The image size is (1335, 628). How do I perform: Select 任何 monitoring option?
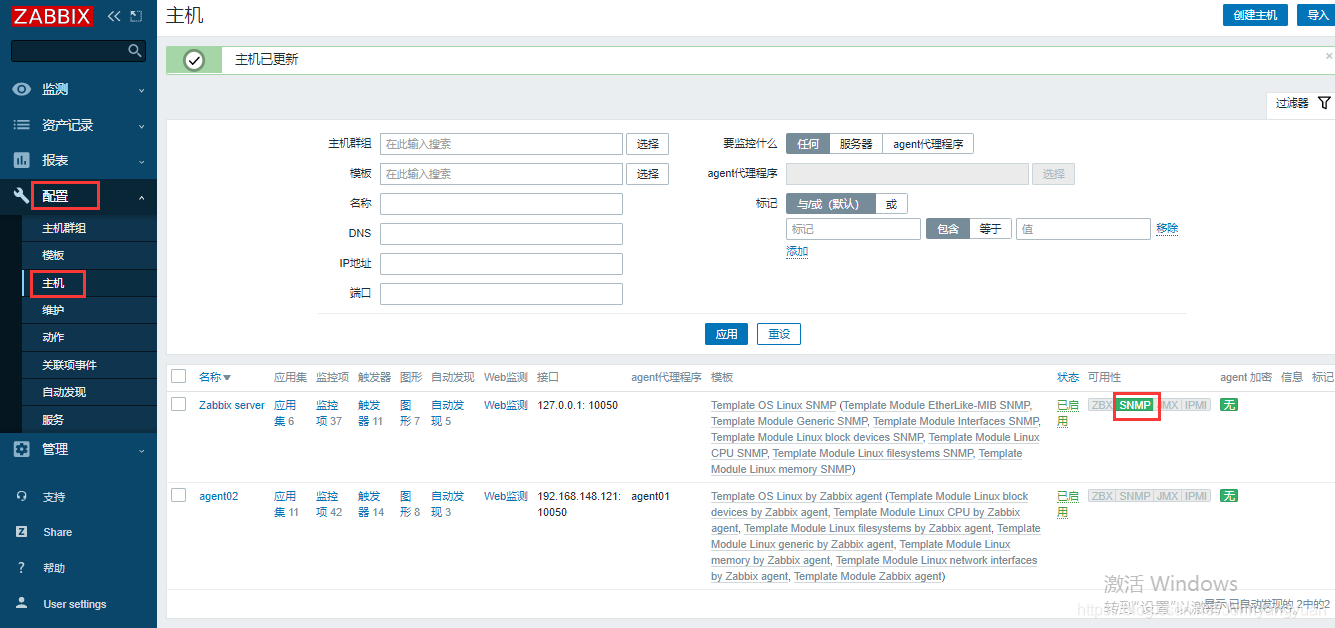click(x=808, y=144)
